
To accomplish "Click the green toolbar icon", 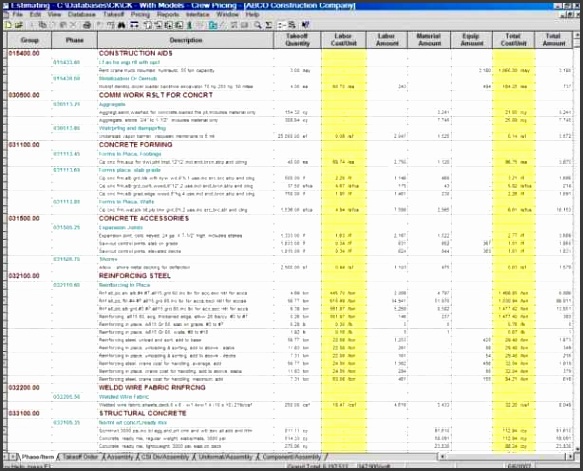I will (190, 25).
